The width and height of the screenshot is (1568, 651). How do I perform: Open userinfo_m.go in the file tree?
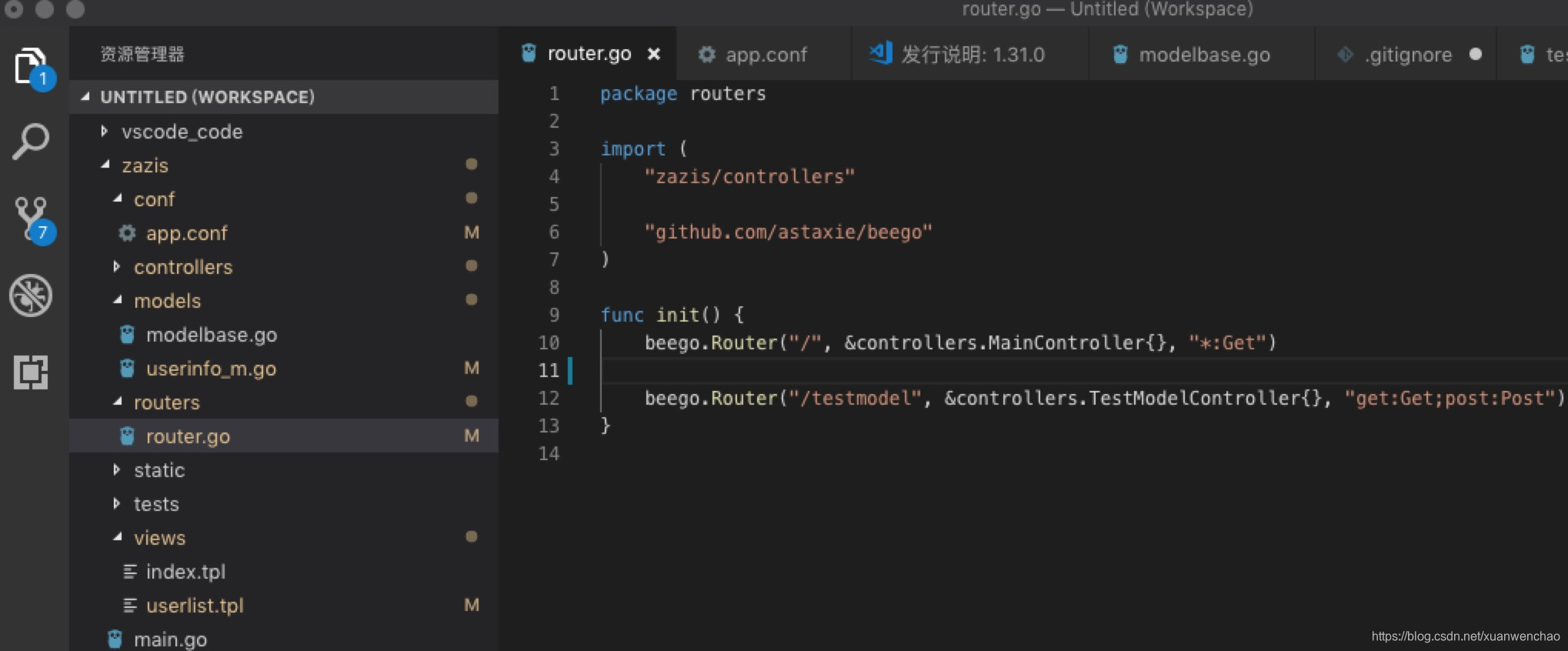pos(284,368)
